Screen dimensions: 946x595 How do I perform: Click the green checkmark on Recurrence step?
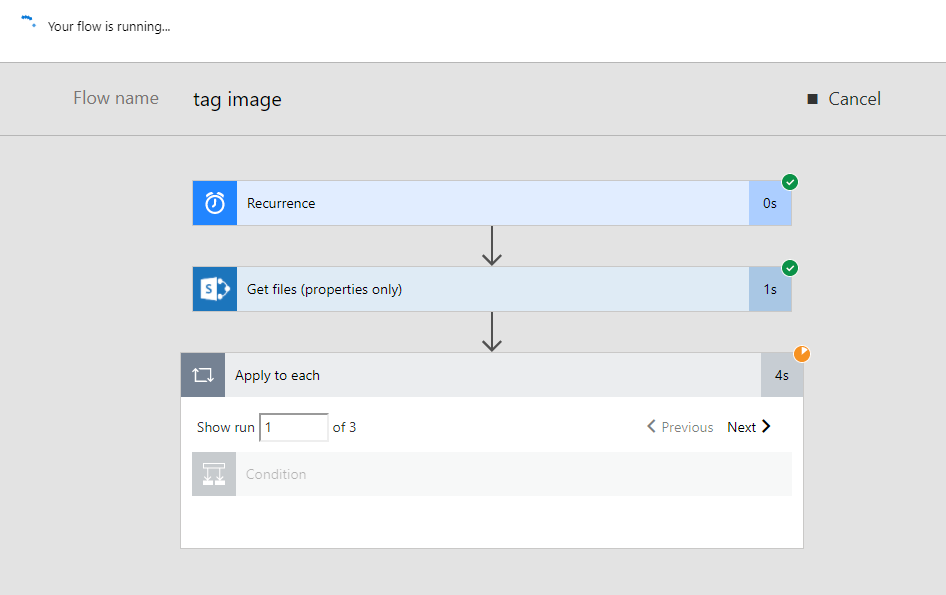pos(790,182)
